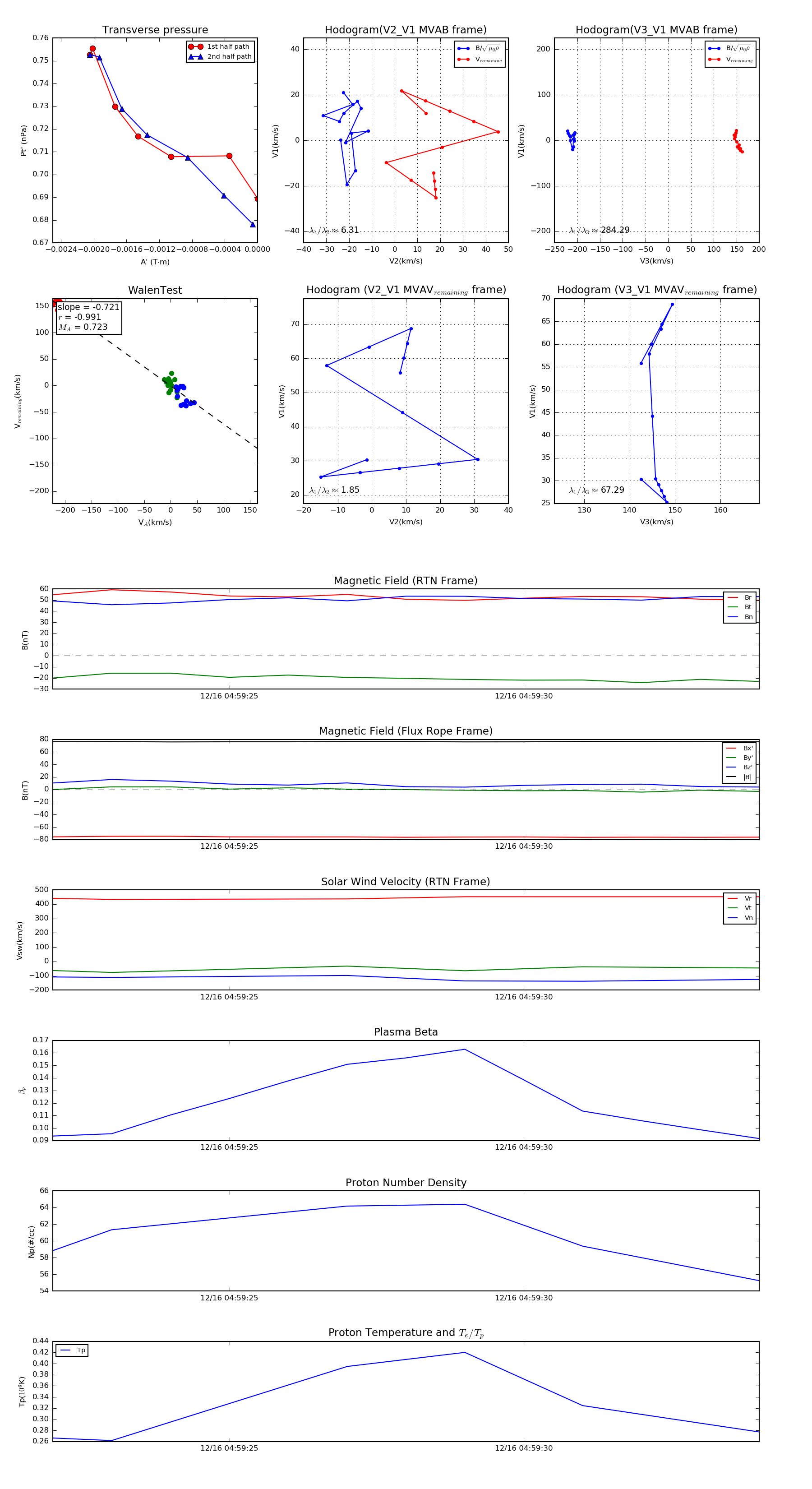Click the "Proton Number Density" title
812x1489 pixels.
[x=406, y=1183]
